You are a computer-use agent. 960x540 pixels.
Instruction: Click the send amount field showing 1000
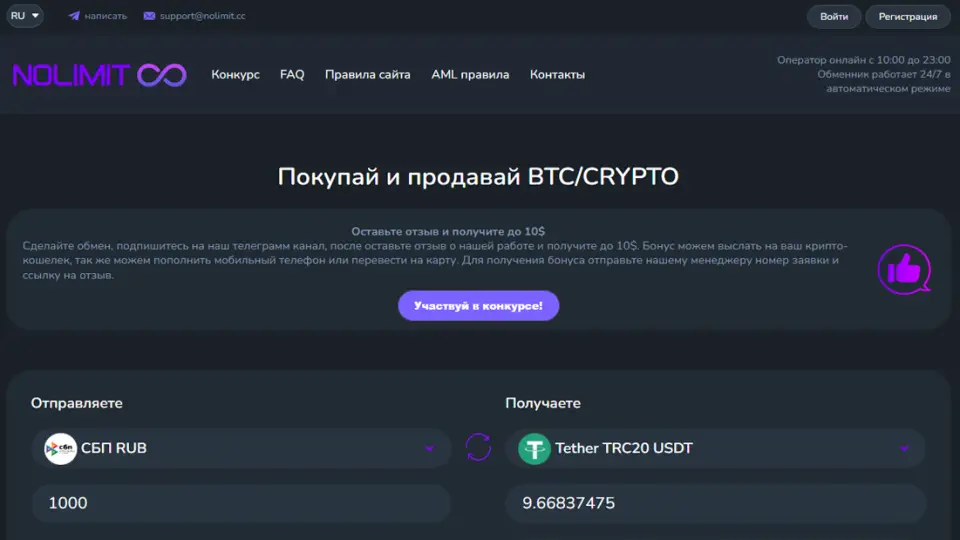pos(241,503)
